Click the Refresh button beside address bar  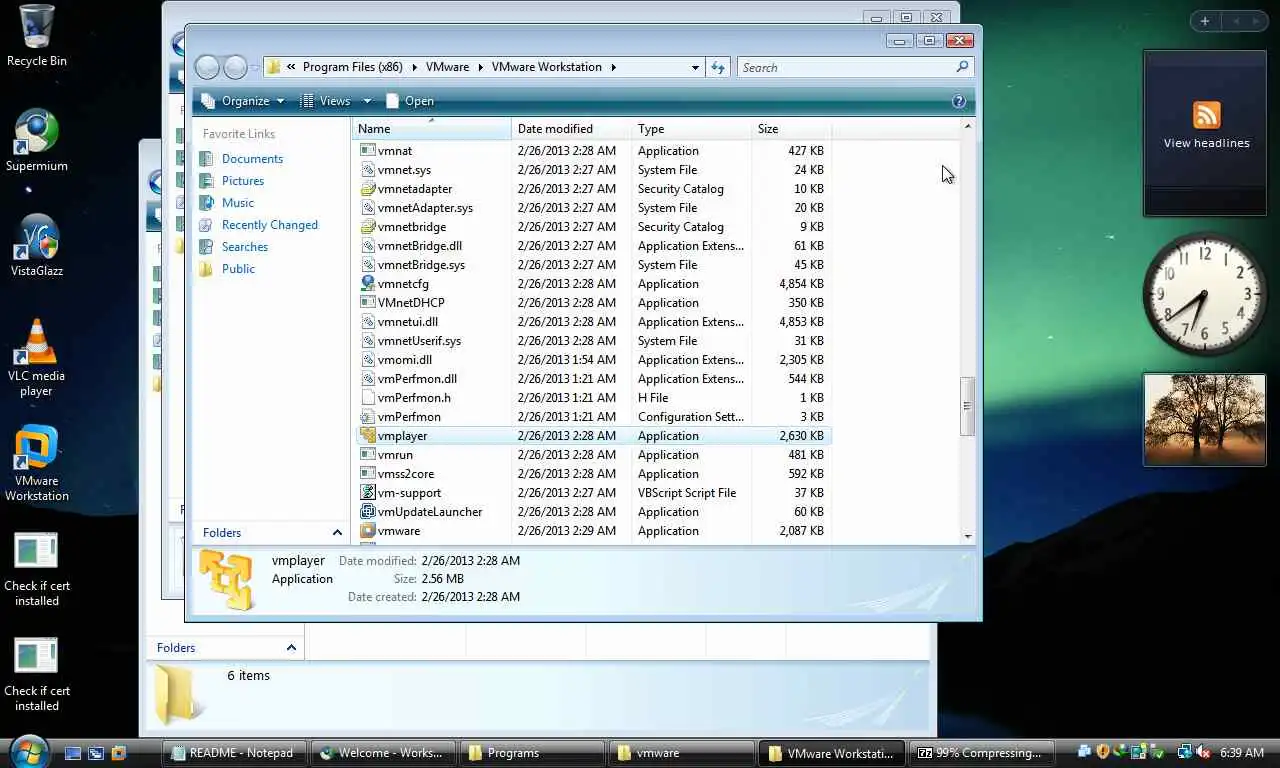click(718, 67)
